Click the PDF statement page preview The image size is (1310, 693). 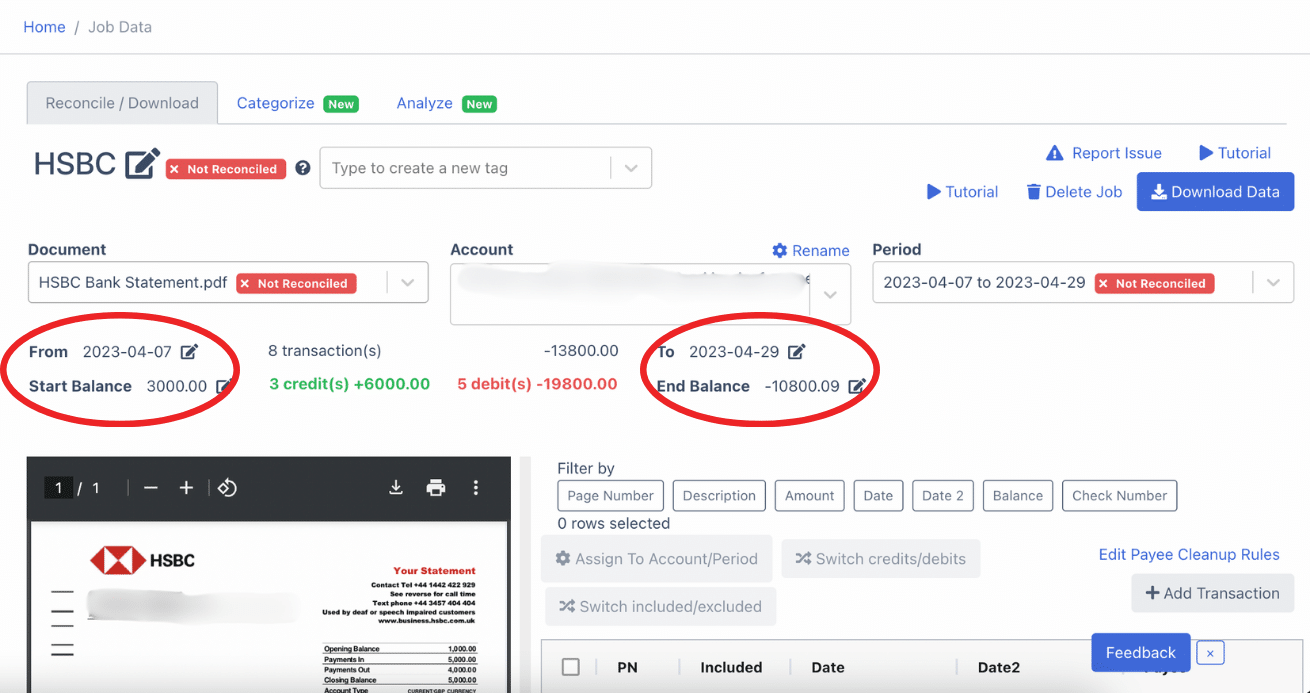(x=270, y=607)
